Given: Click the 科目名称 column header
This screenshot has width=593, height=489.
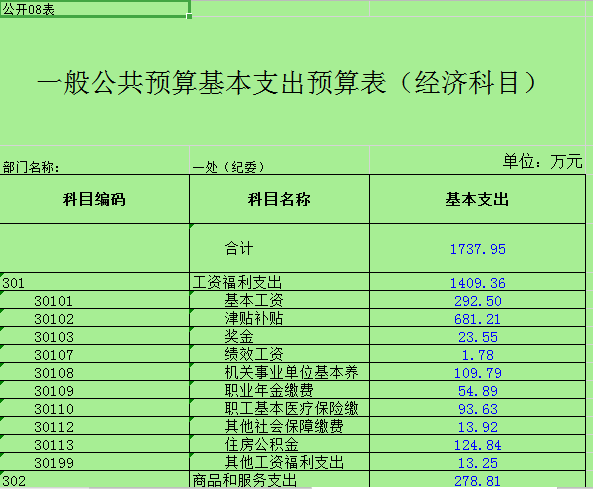Looking at the screenshot, I should click(x=279, y=199).
